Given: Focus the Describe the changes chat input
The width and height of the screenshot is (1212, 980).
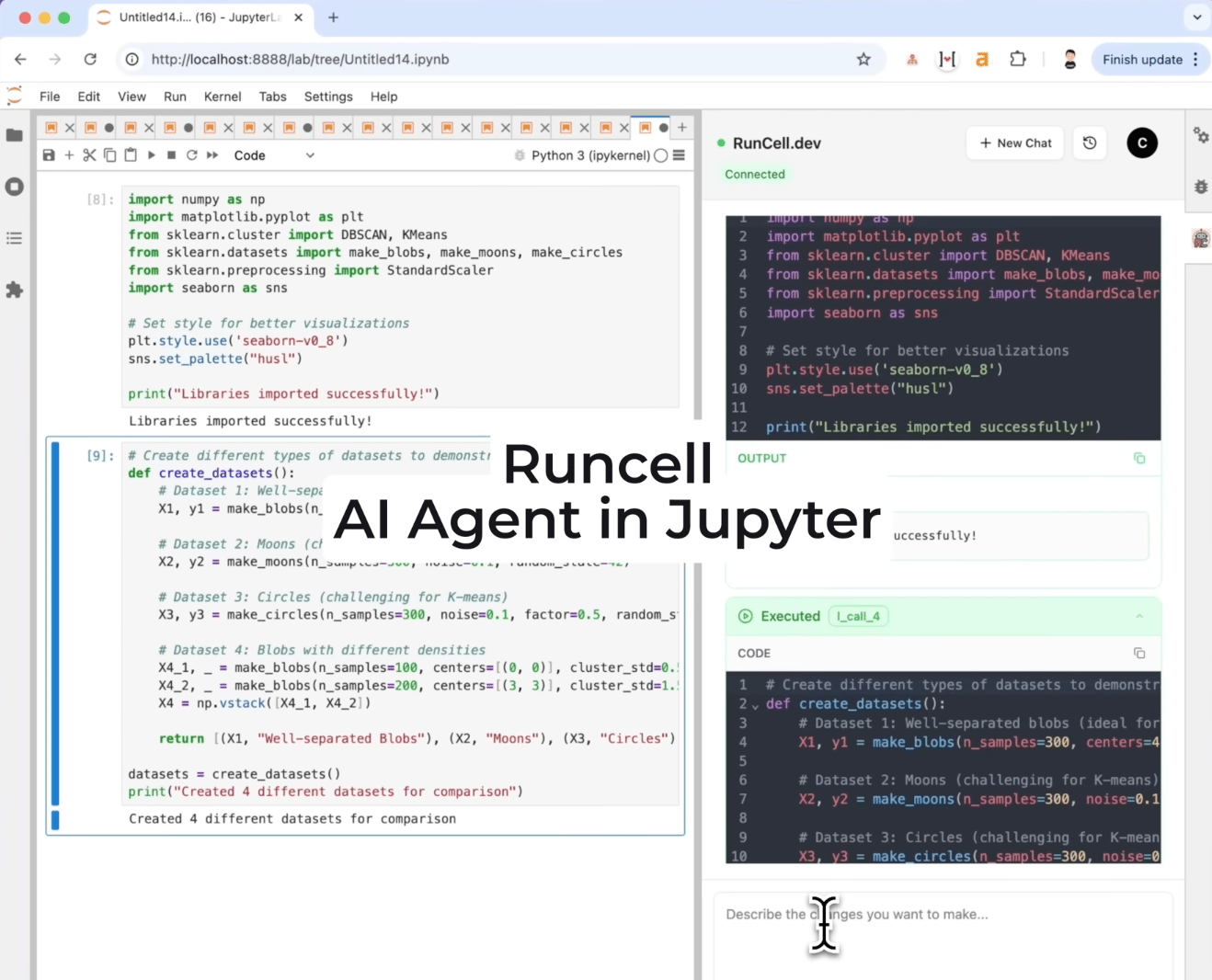Looking at the screenshot, I should tap(943, 936).
